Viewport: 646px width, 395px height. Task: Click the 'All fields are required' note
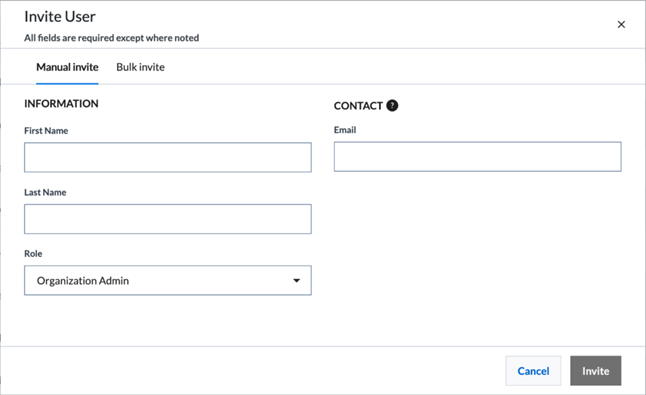click(x=112, y=38)
